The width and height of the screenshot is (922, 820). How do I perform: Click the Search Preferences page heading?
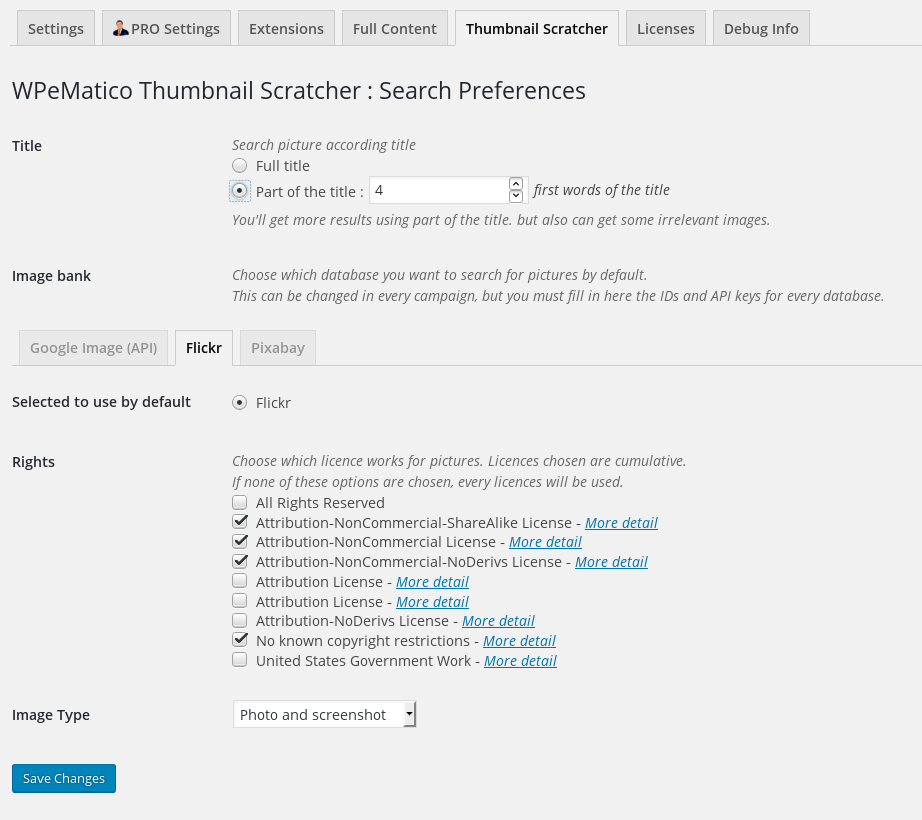click(299, 91)
